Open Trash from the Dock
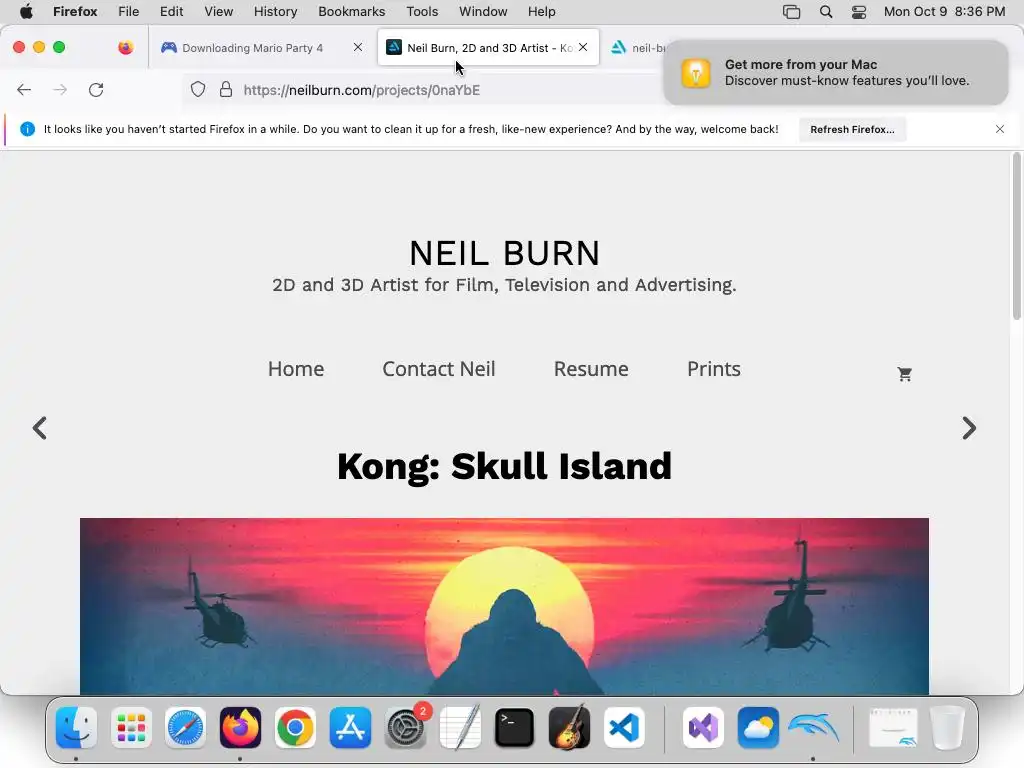This screenshot has height=768, width=1024. click(948, 728)
